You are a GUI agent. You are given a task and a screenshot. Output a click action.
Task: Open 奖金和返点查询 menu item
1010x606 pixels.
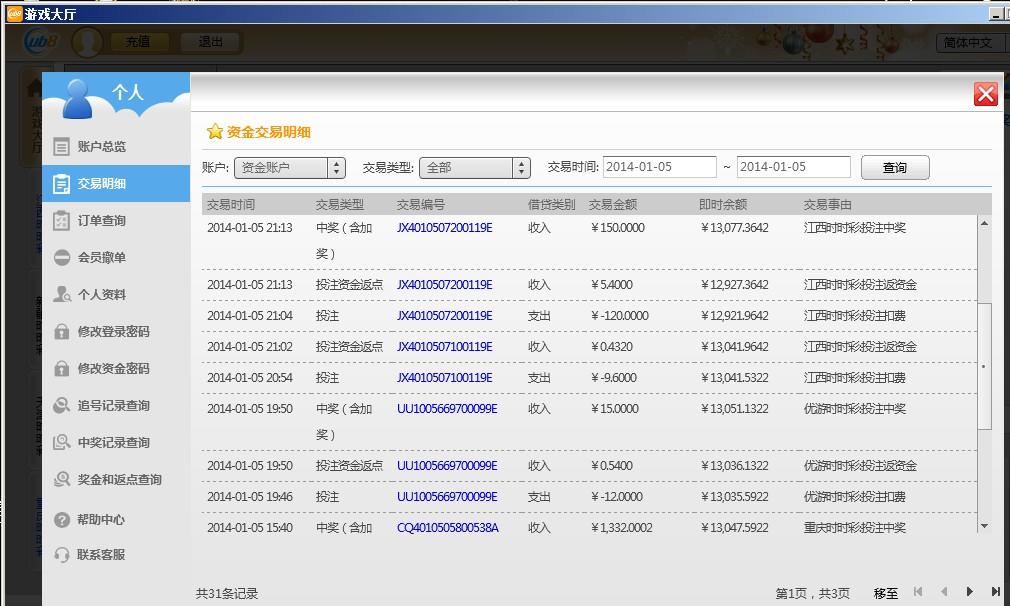[119, 480]
